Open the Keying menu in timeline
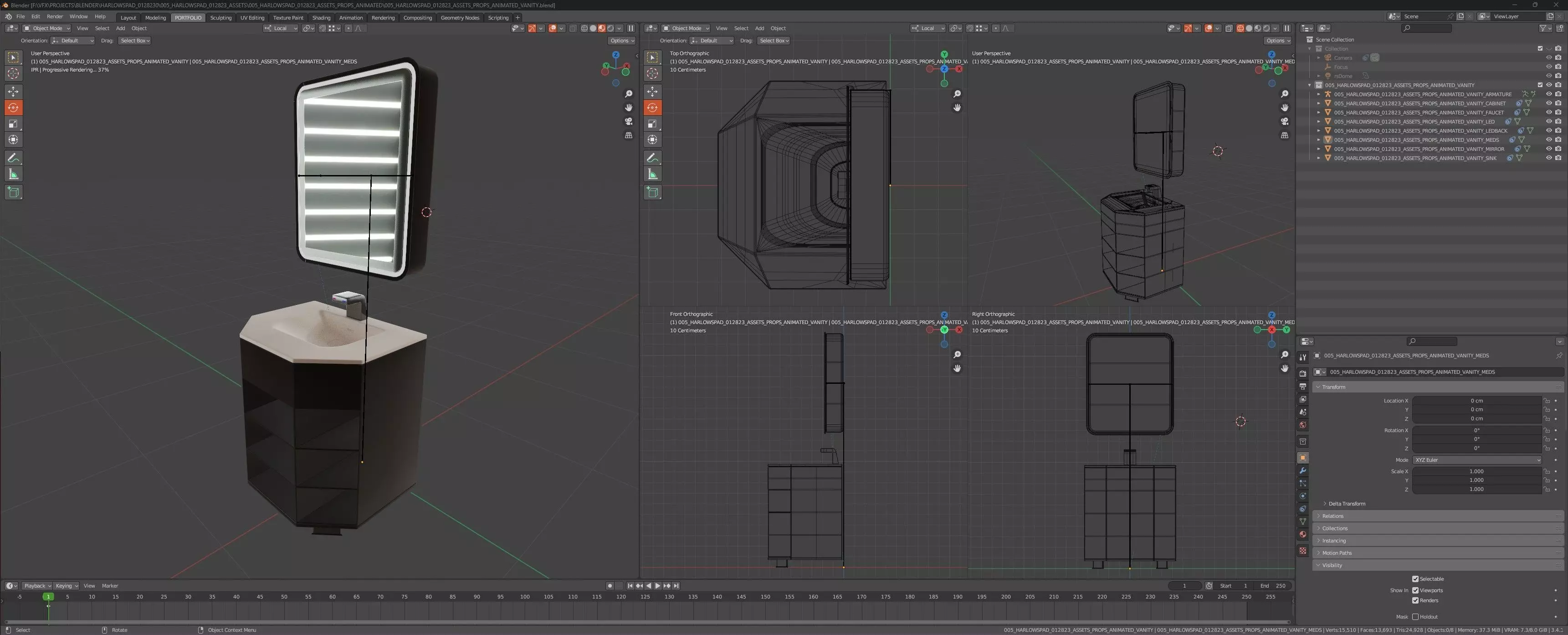This screenshot has width=1568, height=635. 67,586
